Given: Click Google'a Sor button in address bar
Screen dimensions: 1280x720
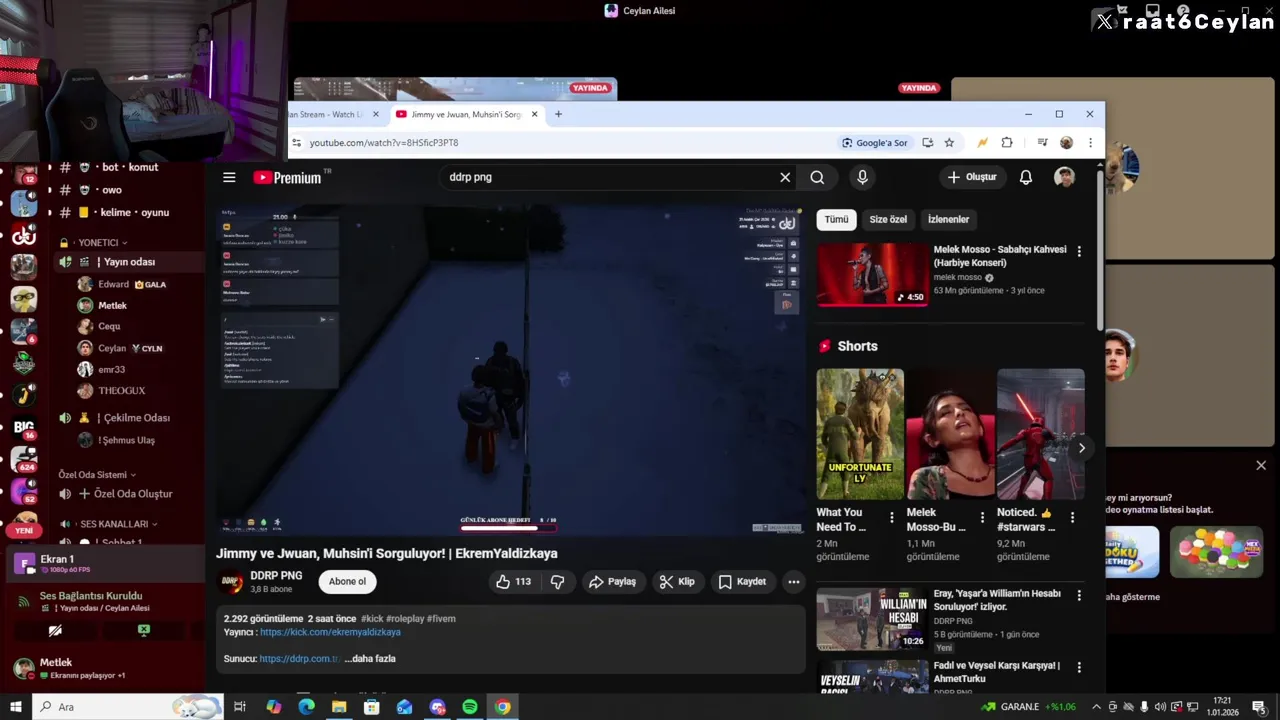Looking at the screenshot, I should click(x=875, y=143).
